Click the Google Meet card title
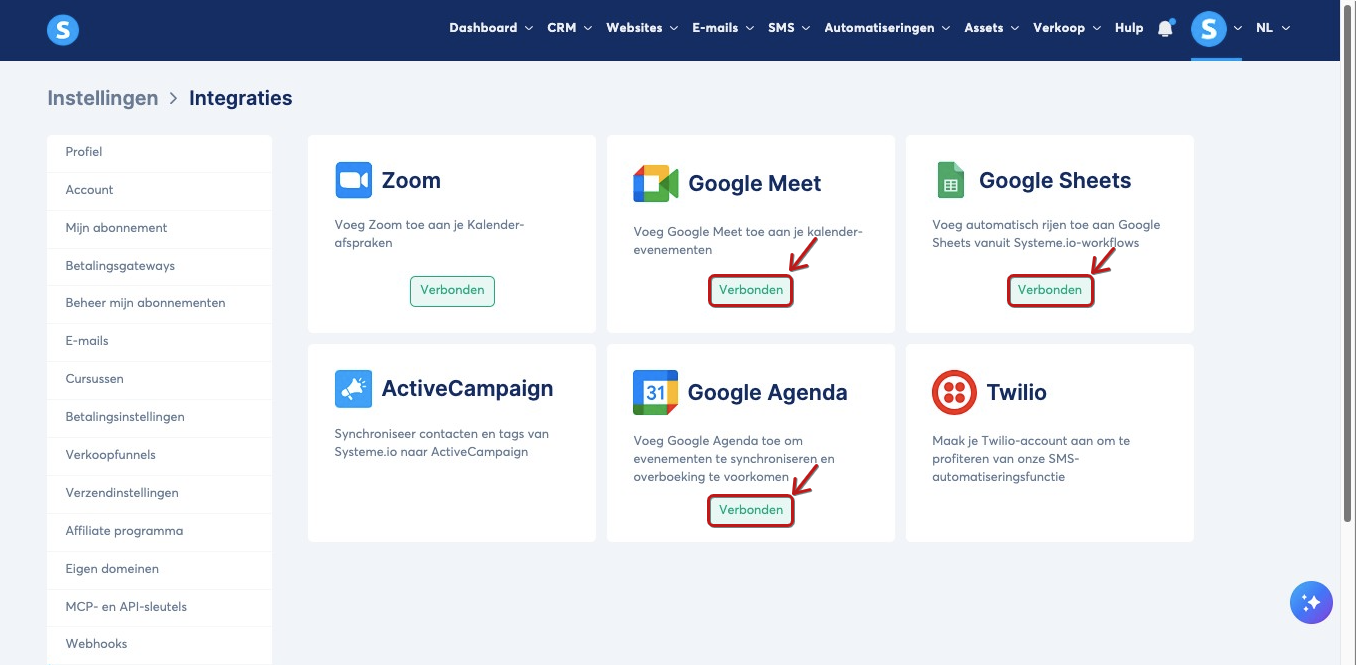Image resolution: width=1358 pixels, height=665 pixels. pos(755,184)
